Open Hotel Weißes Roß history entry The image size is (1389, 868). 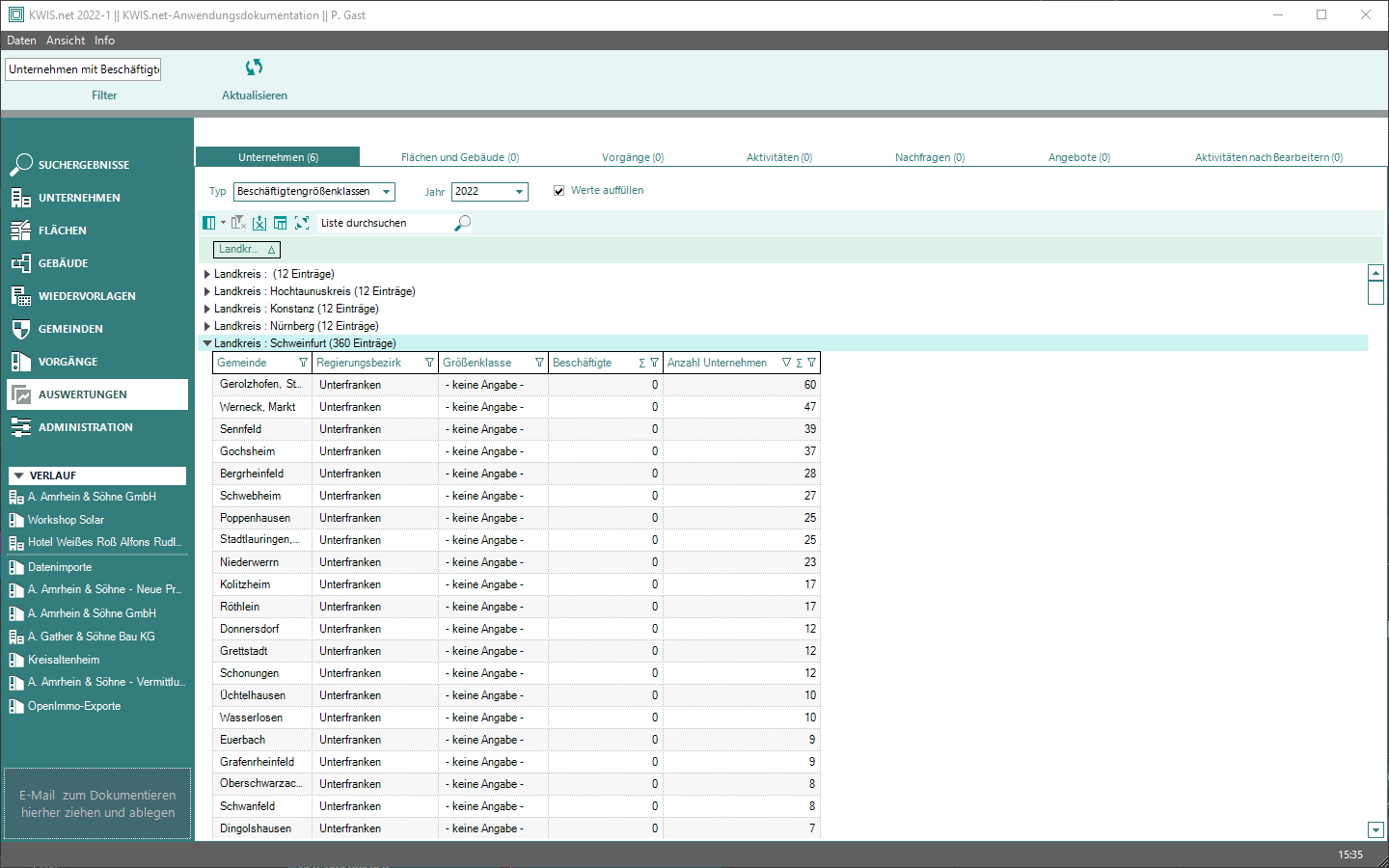point(104,542)
